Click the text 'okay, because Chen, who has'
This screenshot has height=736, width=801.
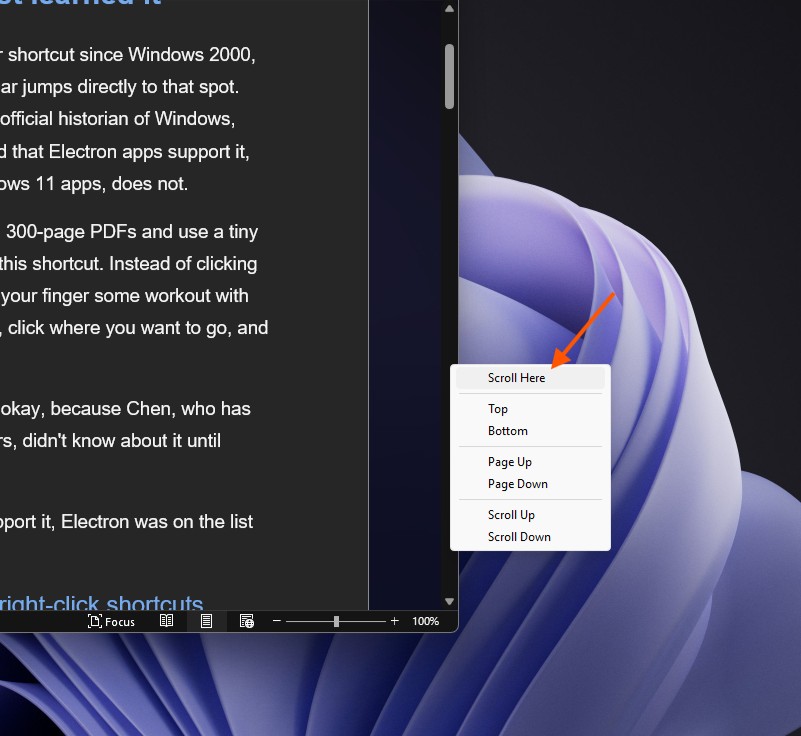[x=125, y=409]
